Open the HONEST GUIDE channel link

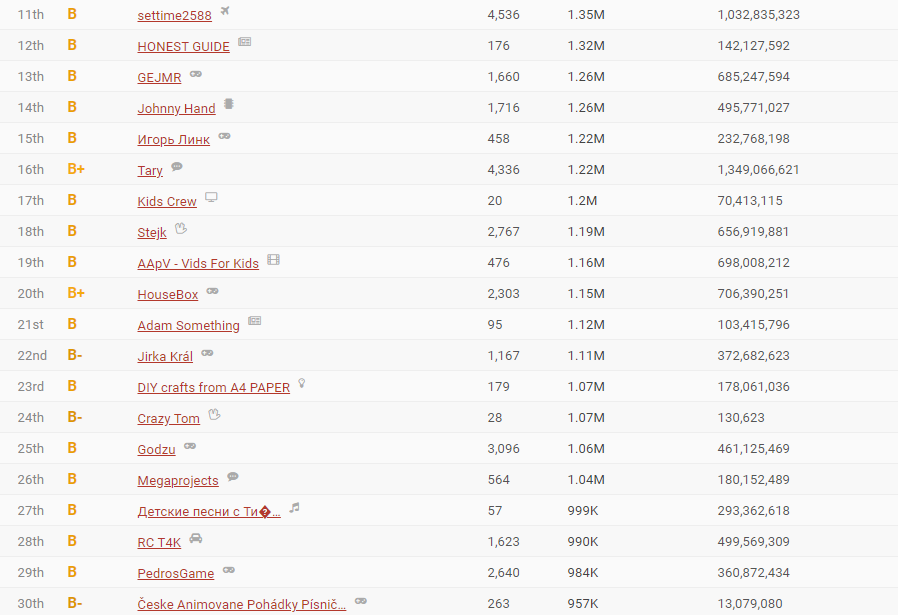pos(183,46)
